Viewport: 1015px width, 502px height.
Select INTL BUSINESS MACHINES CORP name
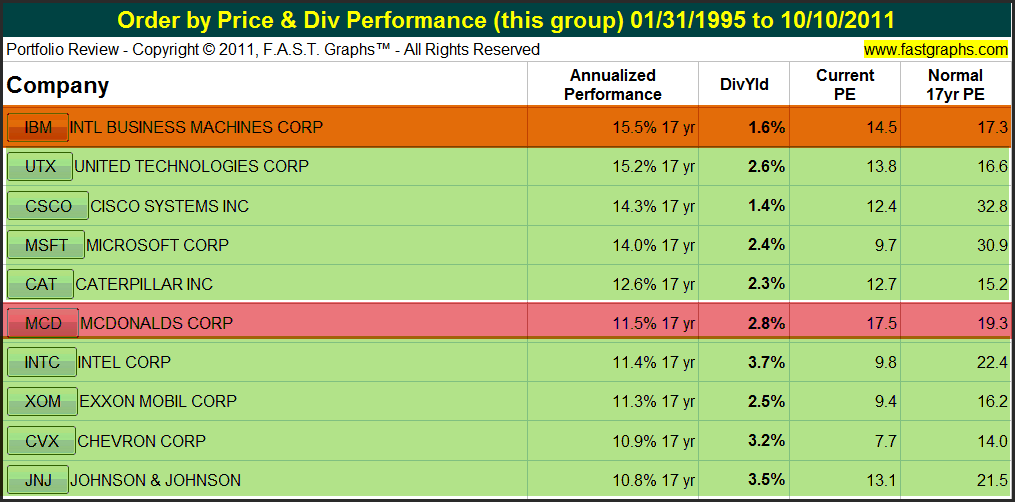pyautogui.click(x=195, y=127)
